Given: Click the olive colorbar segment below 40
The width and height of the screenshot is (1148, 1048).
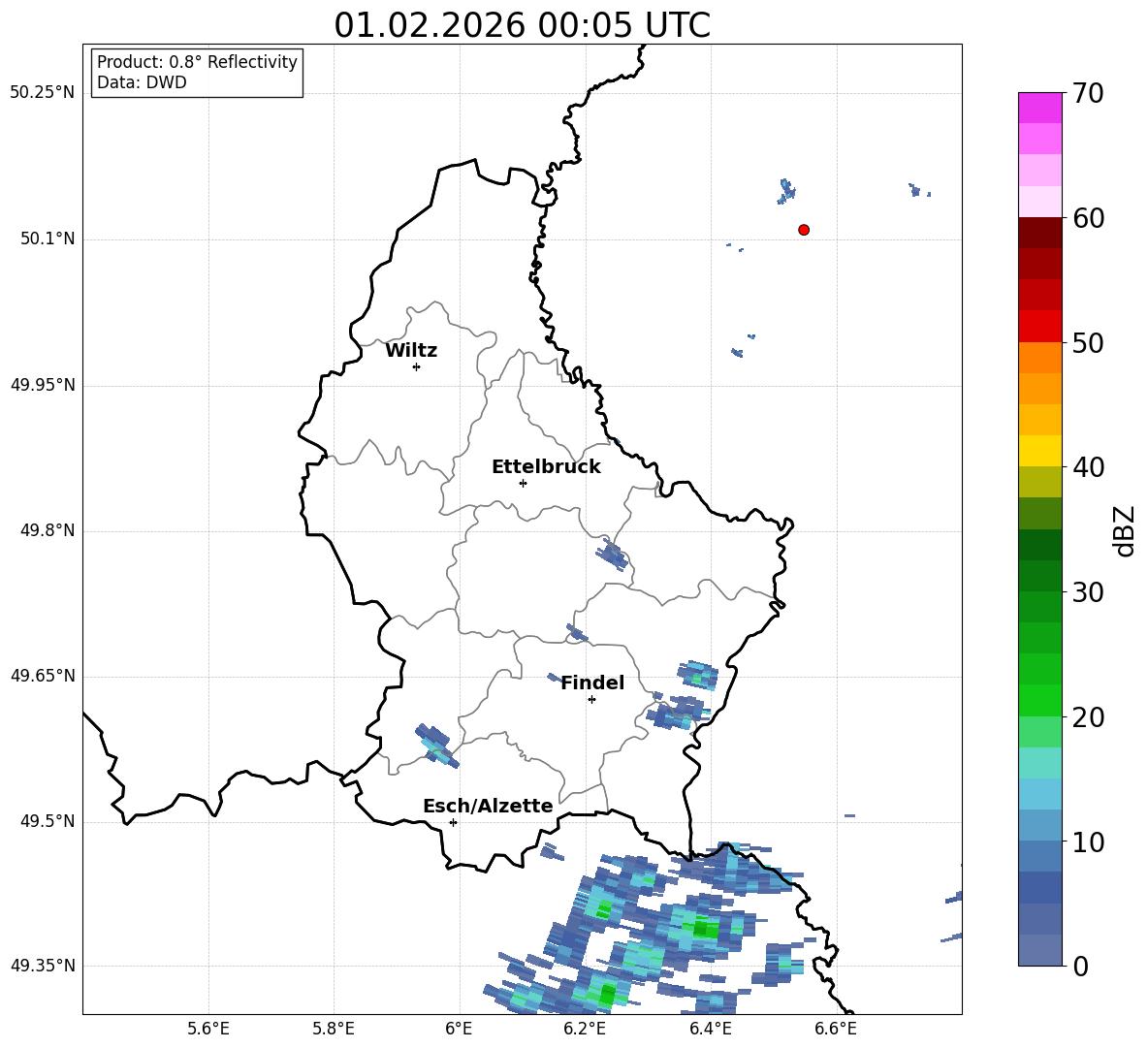Looking at the screenshot, I should click(x=1039, y=482).
